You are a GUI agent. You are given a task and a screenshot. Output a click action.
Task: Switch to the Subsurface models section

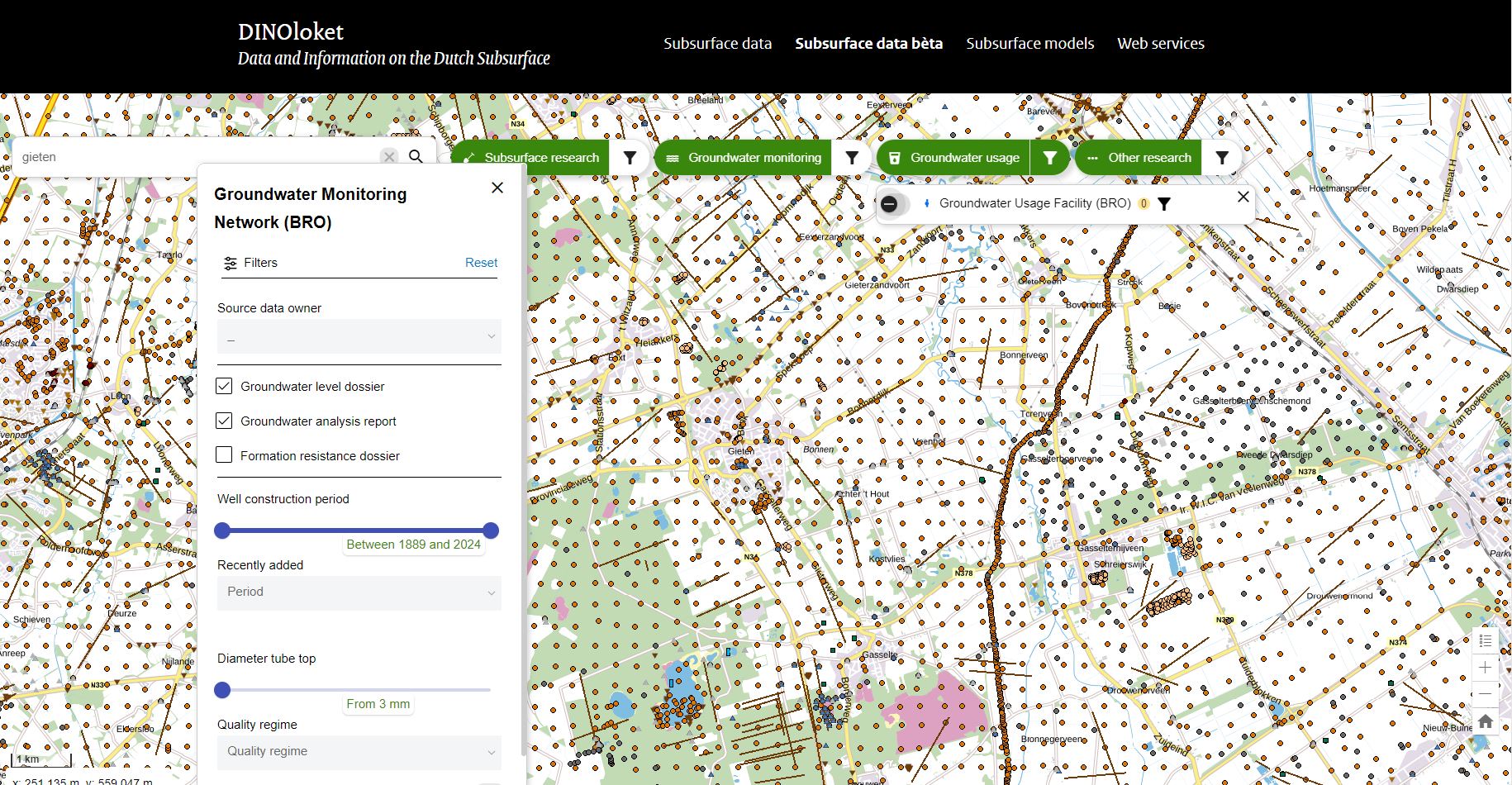point(1029,43)
